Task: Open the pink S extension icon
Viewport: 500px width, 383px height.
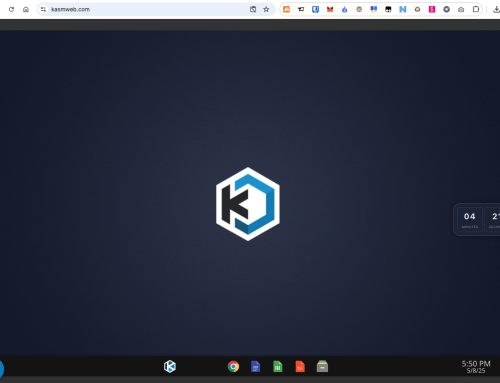Action: click(432, 9)
